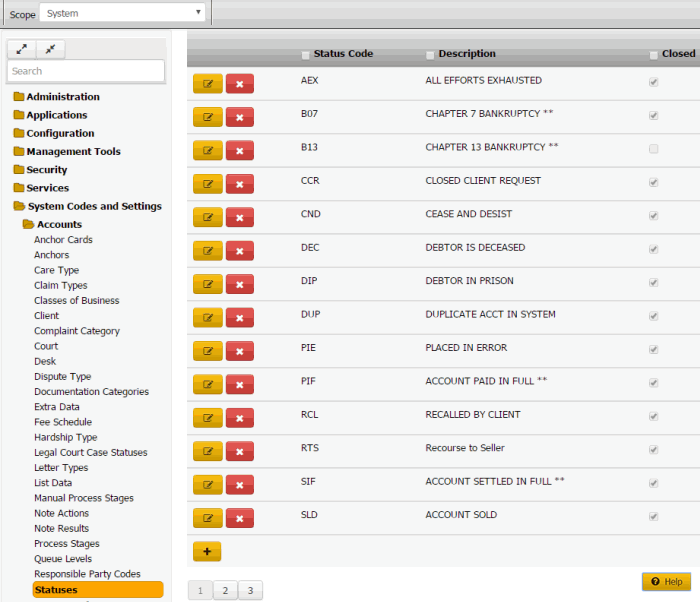Go to page 2 of statuses
The height and width of the screenshot is (602, 700).
click(225, 590)
